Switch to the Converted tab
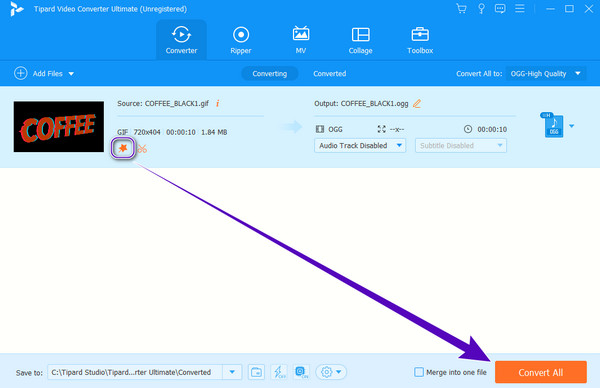600x388 pixels. tap(329, 73)
